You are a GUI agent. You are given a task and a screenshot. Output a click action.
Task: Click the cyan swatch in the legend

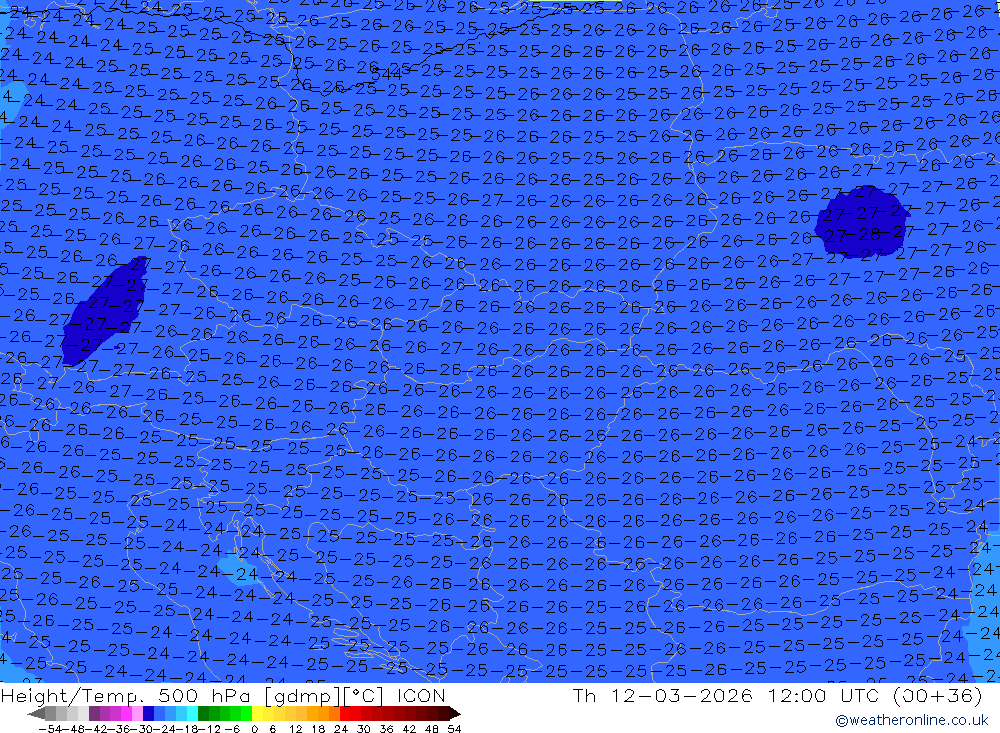(x=192, y=714)
